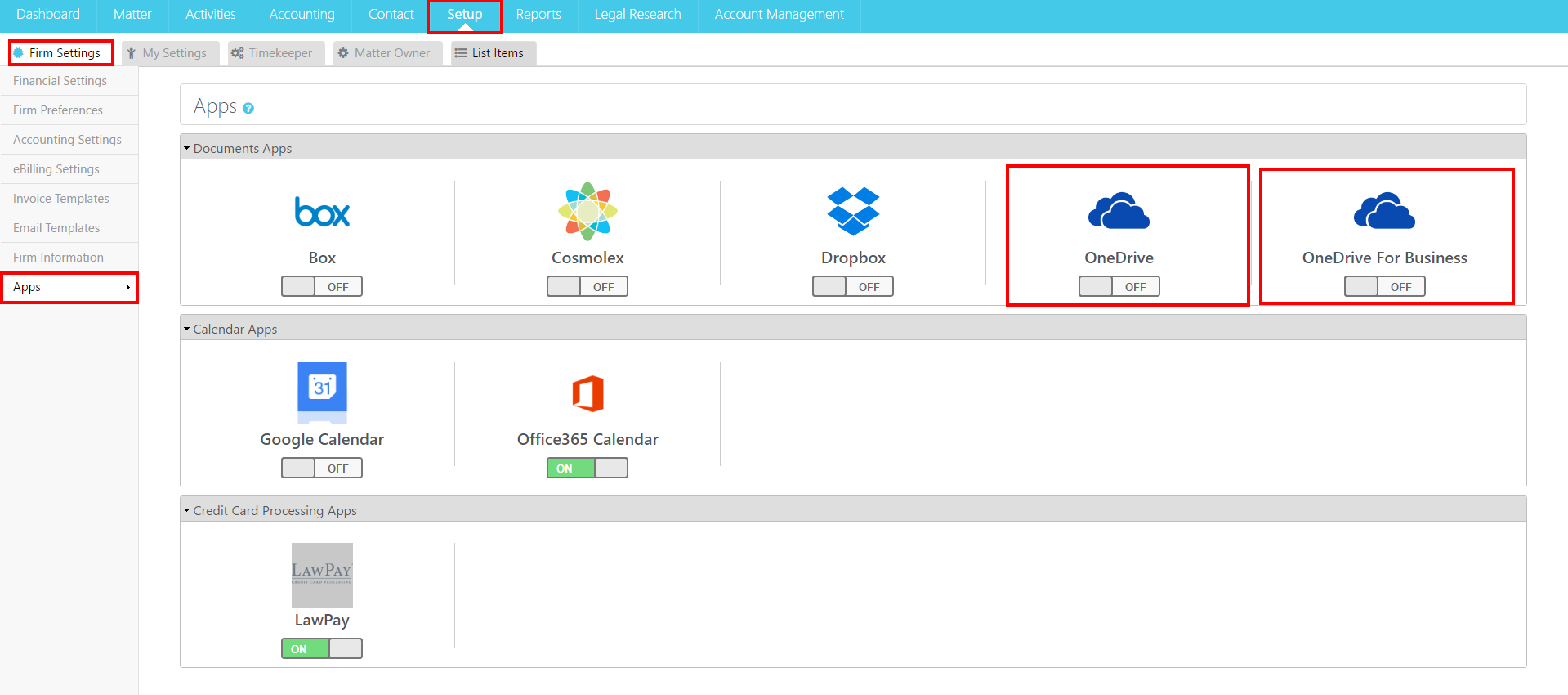The height and width of the screenshot is (695, 1568).
Task: Open the Reports tab
Action: (538, 15)
